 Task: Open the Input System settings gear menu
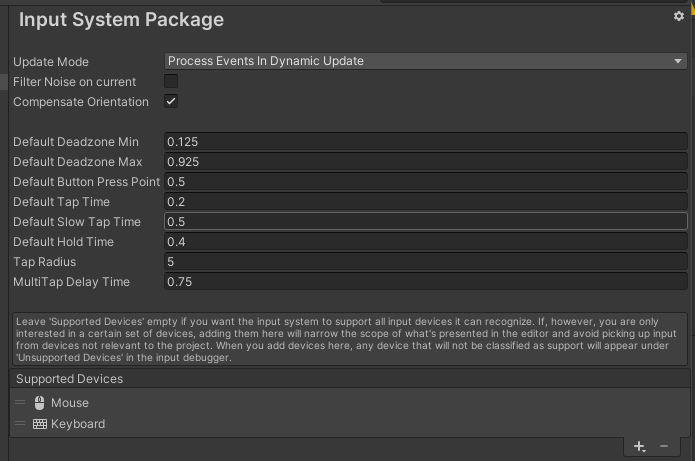click(679, 16)
